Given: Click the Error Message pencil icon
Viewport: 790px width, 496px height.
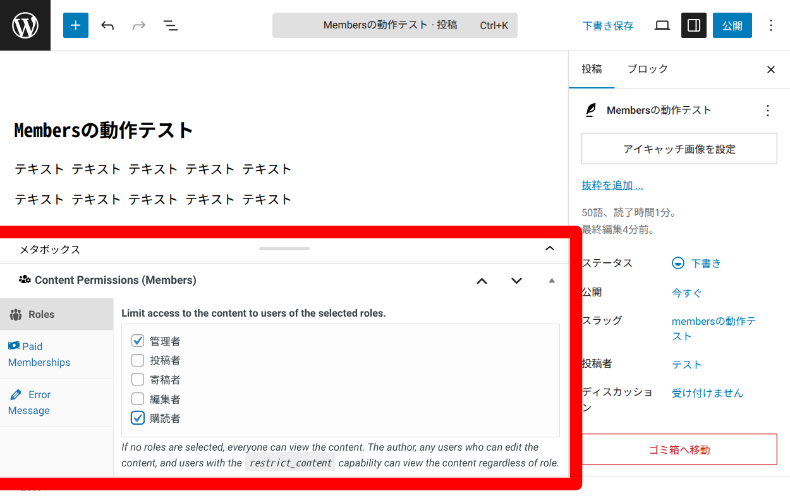Looking at the screenshot, I should pyautogui.click(x=16, y=394).
